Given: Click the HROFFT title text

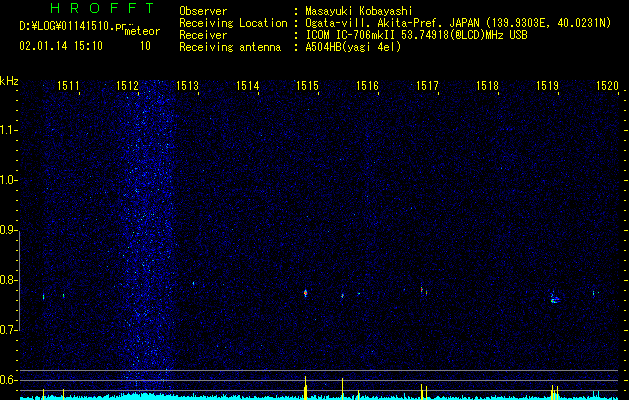Looking at the screenshot, I should click(x=103, y=8).
